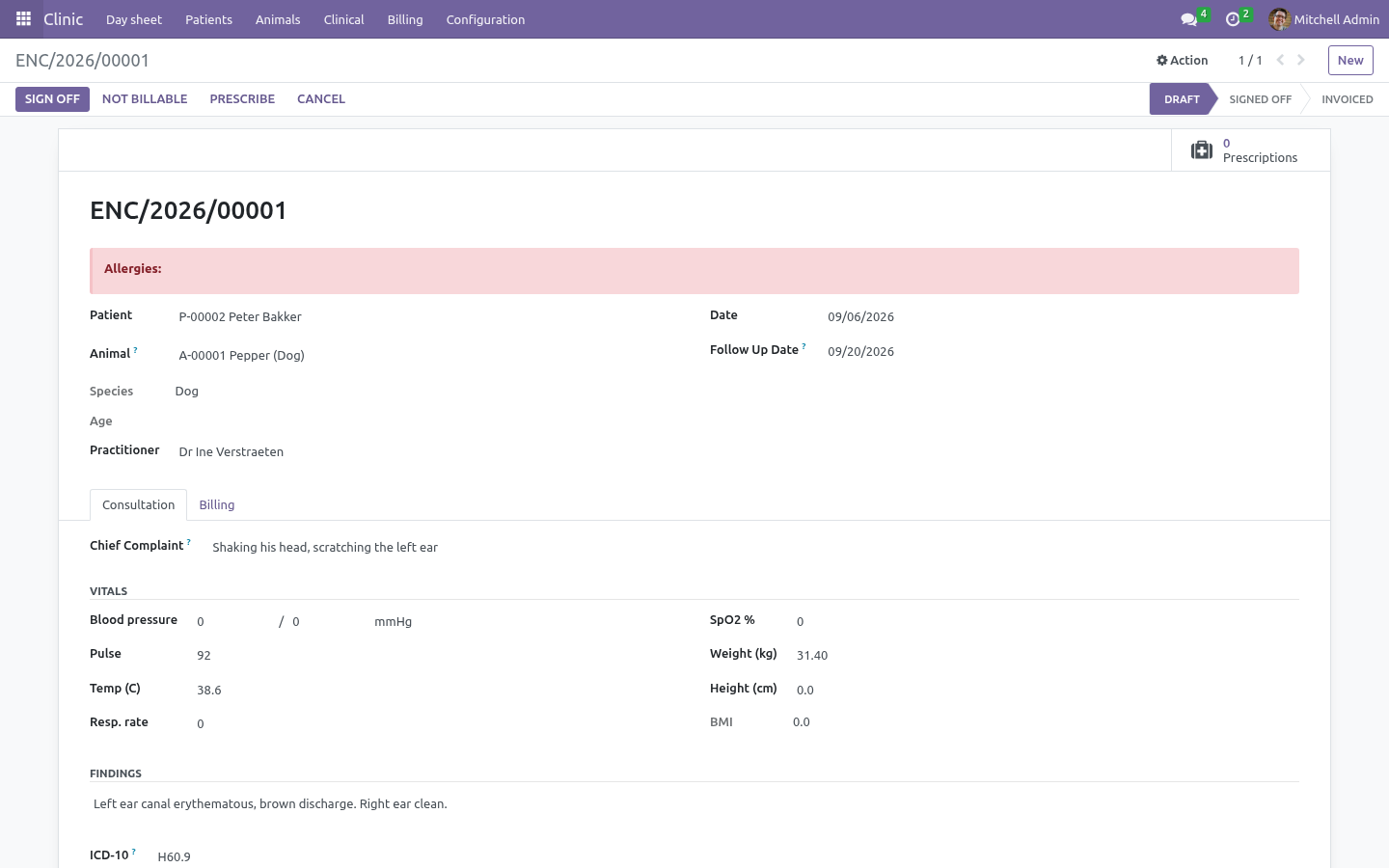1389x868 pixels.
Task: Open the Day sheet menu
Action: 134,19
